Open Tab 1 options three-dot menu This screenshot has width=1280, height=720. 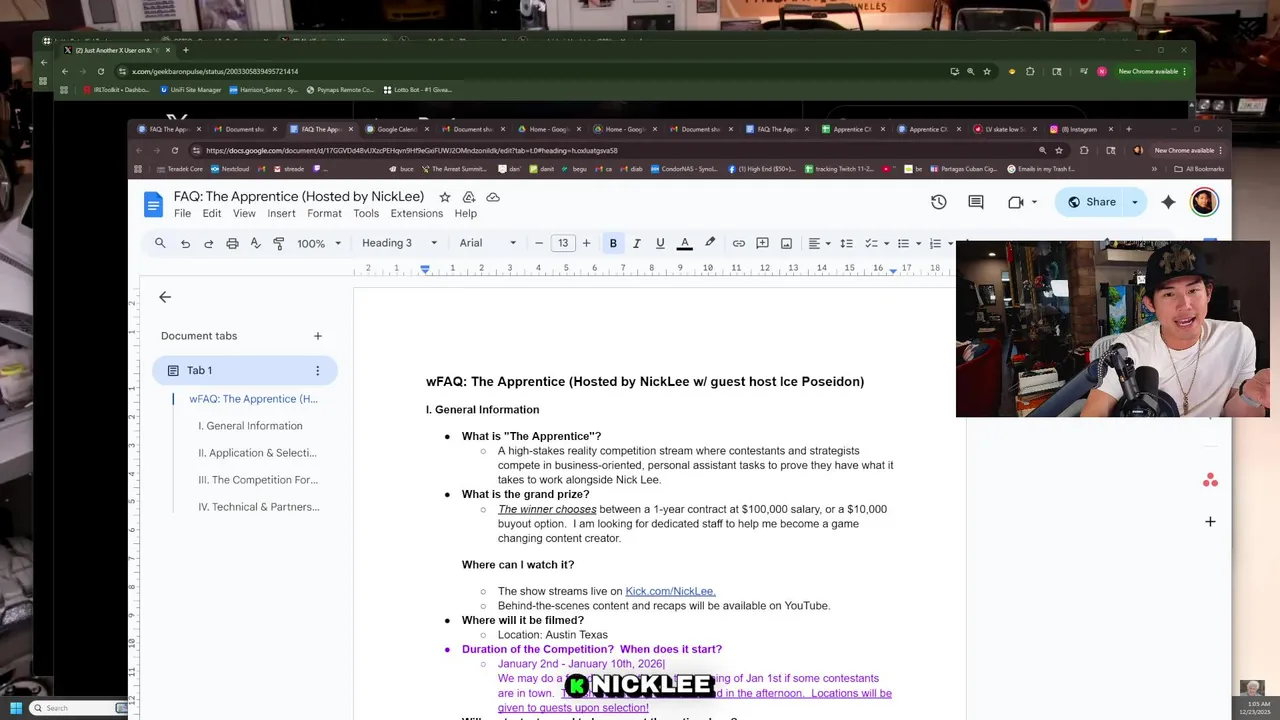(x=318, y=371)
